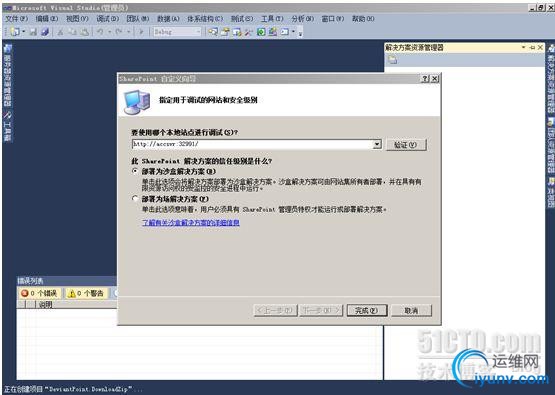Open the 窗口 (Window) menu
The image size is (555, 395).
[x=333, y=18]
